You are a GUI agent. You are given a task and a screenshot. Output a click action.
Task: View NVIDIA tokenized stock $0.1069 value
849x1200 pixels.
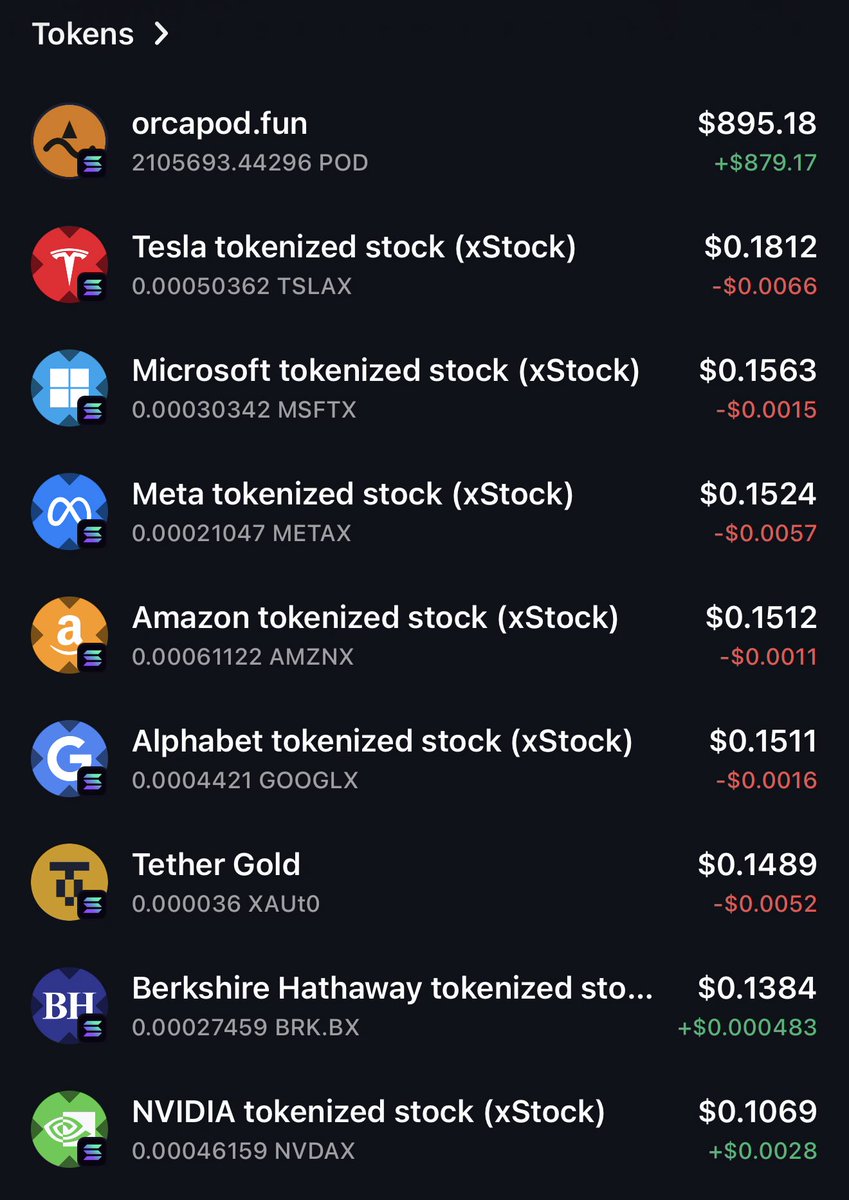tap(758, 1112)
